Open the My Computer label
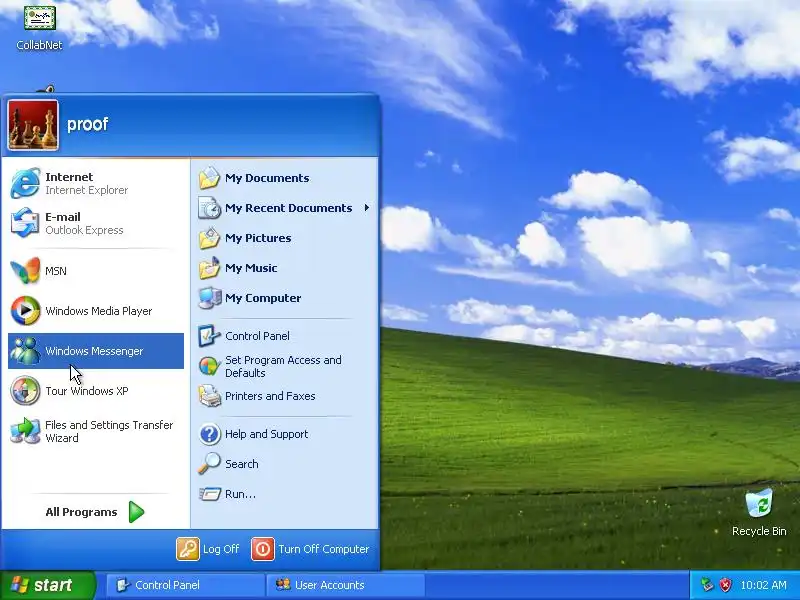Viewport: 800px width, 600px height. [x=263, y=298]
